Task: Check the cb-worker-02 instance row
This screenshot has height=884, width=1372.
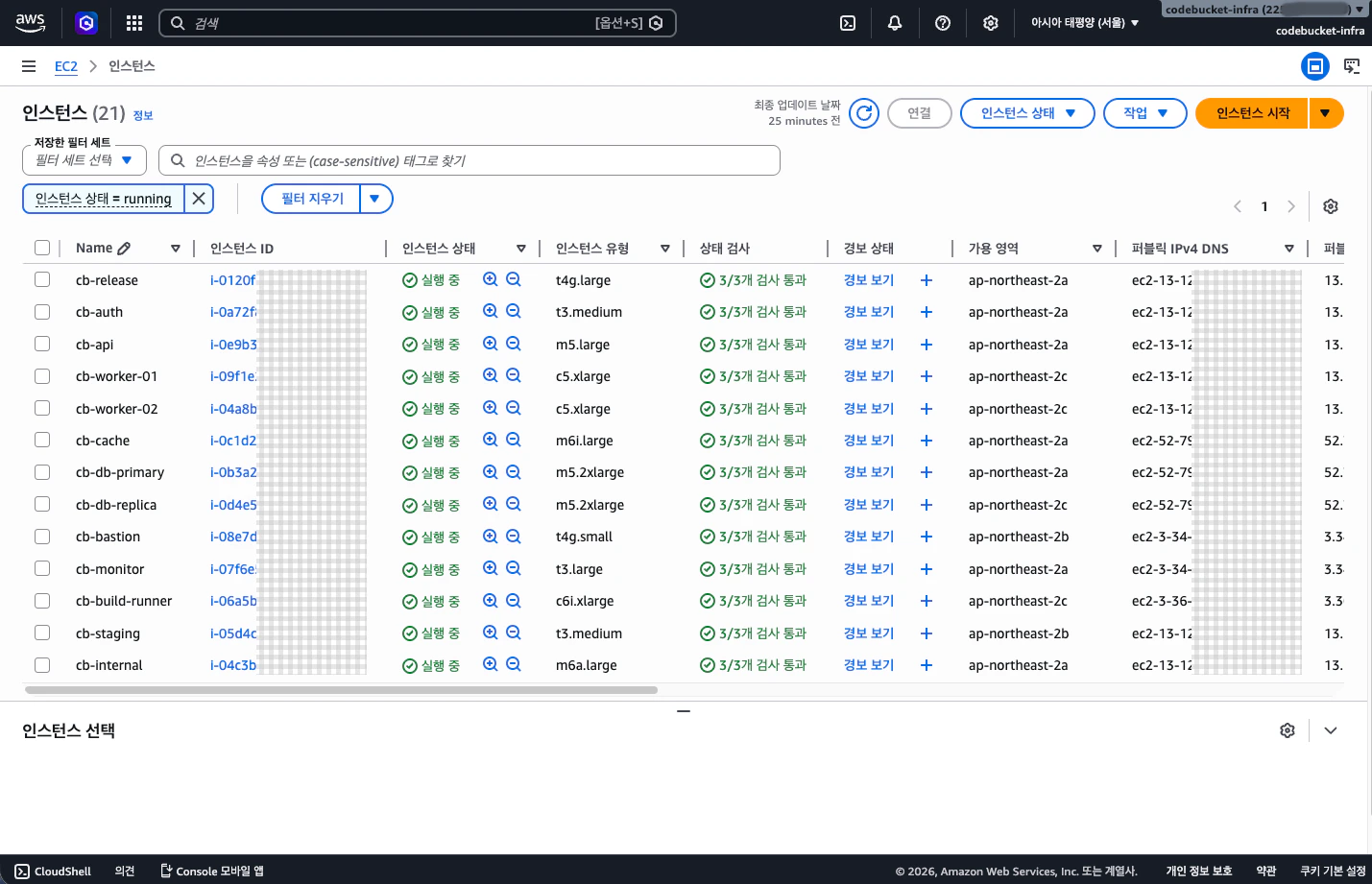Action: [42, 408]
